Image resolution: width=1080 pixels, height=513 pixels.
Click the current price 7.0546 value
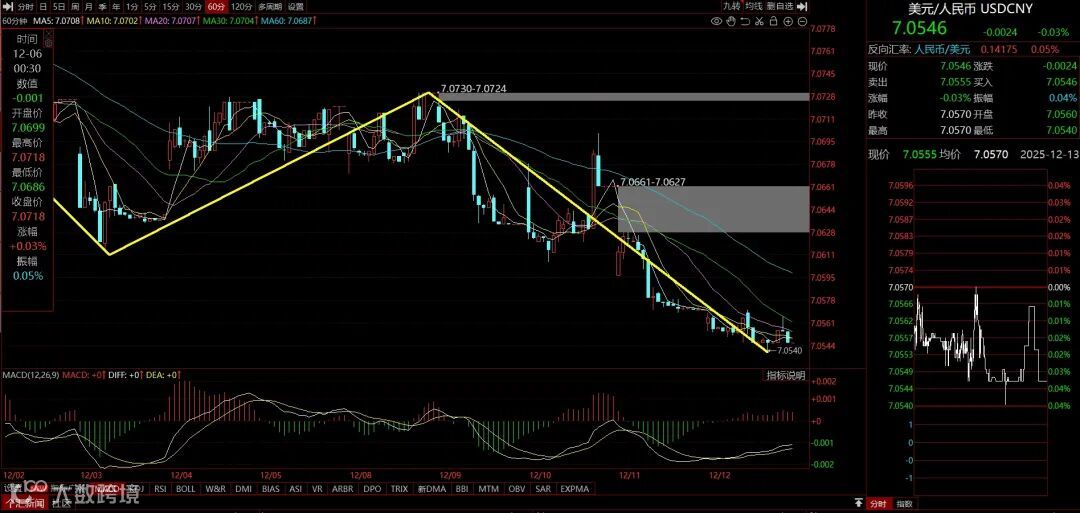(x=920, y=28)
